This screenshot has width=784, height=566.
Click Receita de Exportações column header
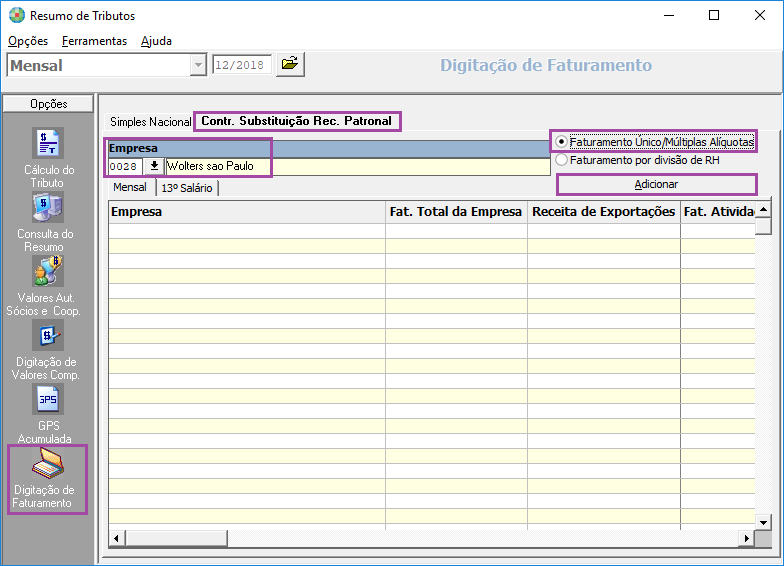click(604, 212)
